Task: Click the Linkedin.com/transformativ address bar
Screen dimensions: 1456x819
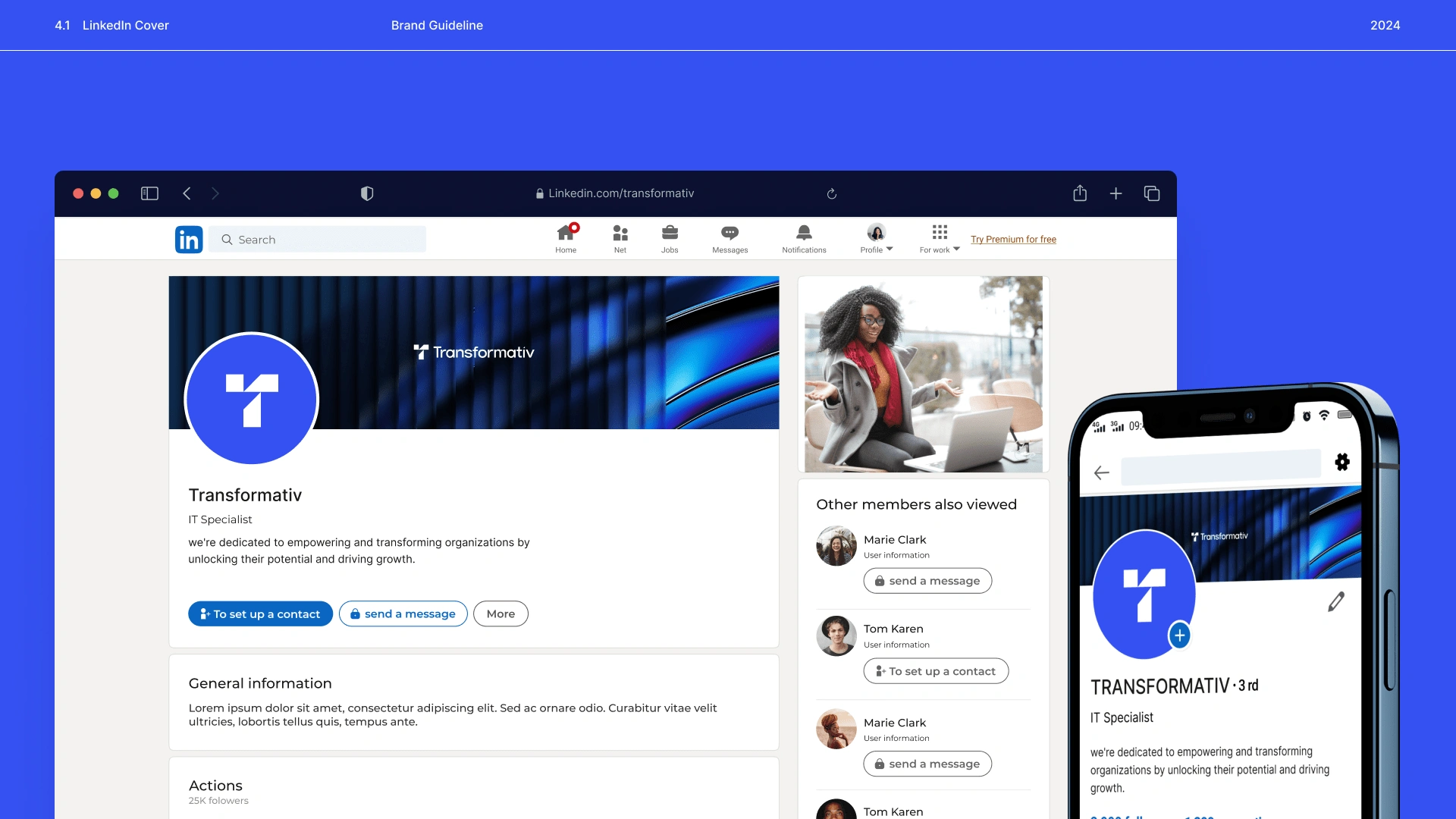Action: 614,193
